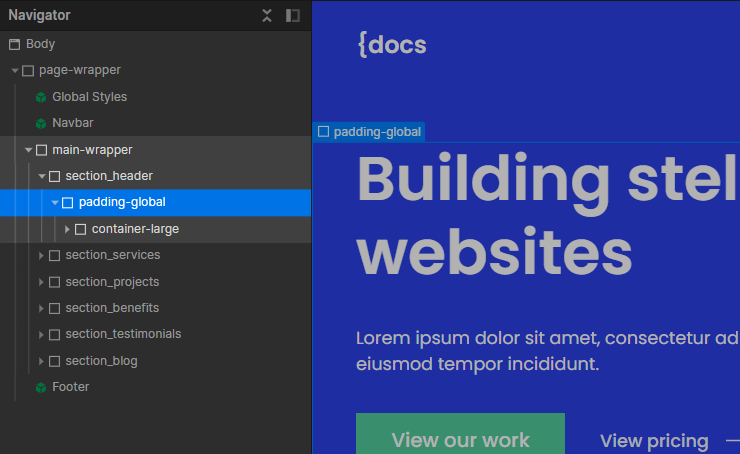This screenshot has width=740, height=454.
Task: Expand the section_projects node
Action: click(41, 282)
